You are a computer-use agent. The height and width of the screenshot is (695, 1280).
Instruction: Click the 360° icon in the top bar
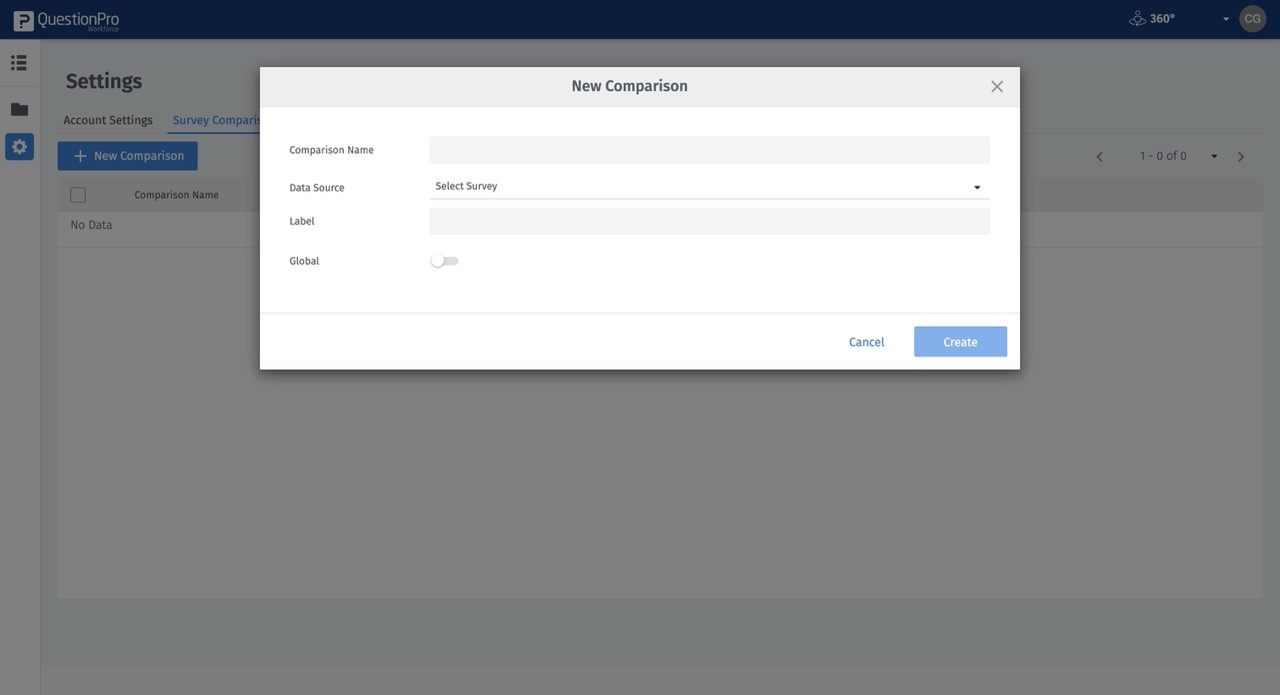1137,17
